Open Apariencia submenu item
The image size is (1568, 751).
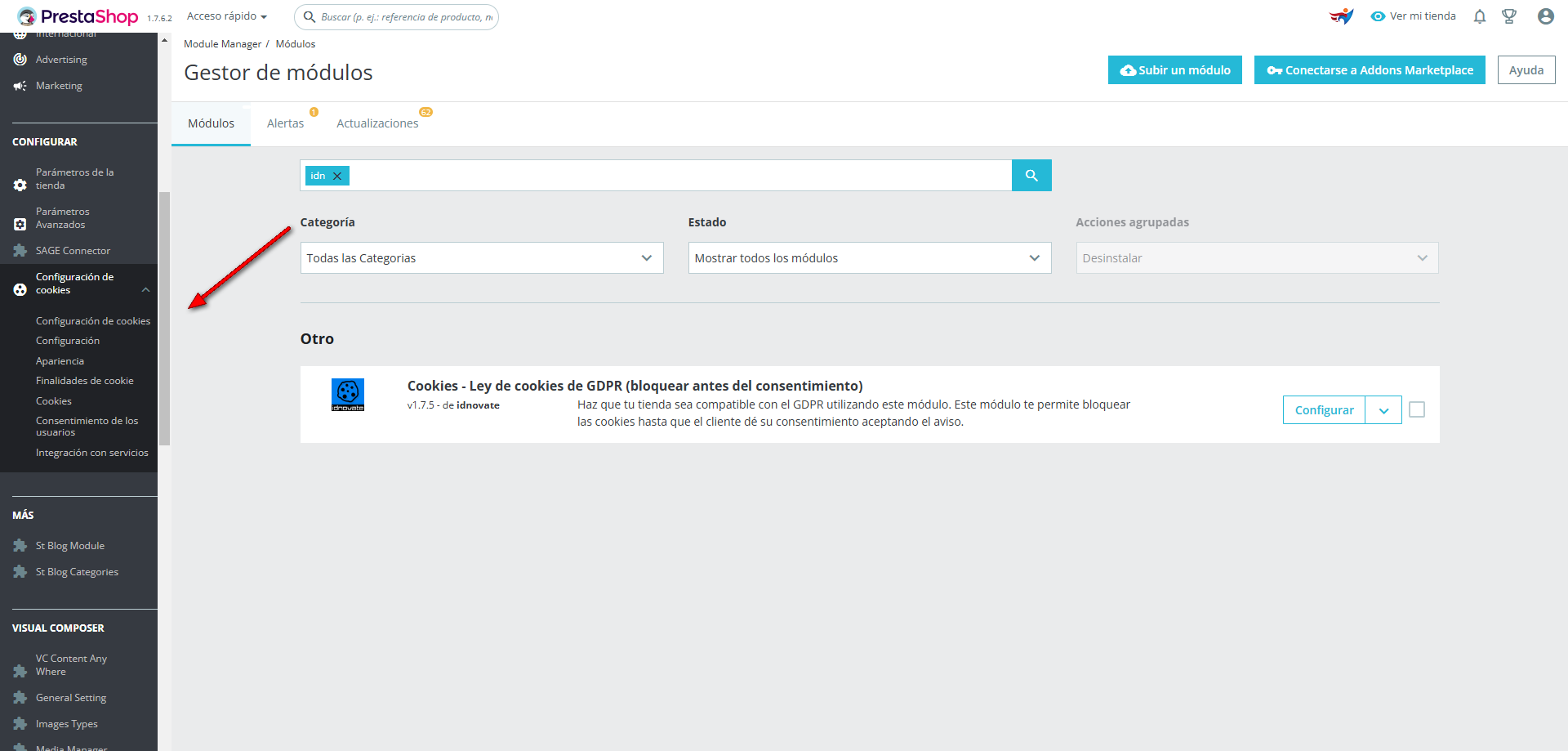(60, 361)
